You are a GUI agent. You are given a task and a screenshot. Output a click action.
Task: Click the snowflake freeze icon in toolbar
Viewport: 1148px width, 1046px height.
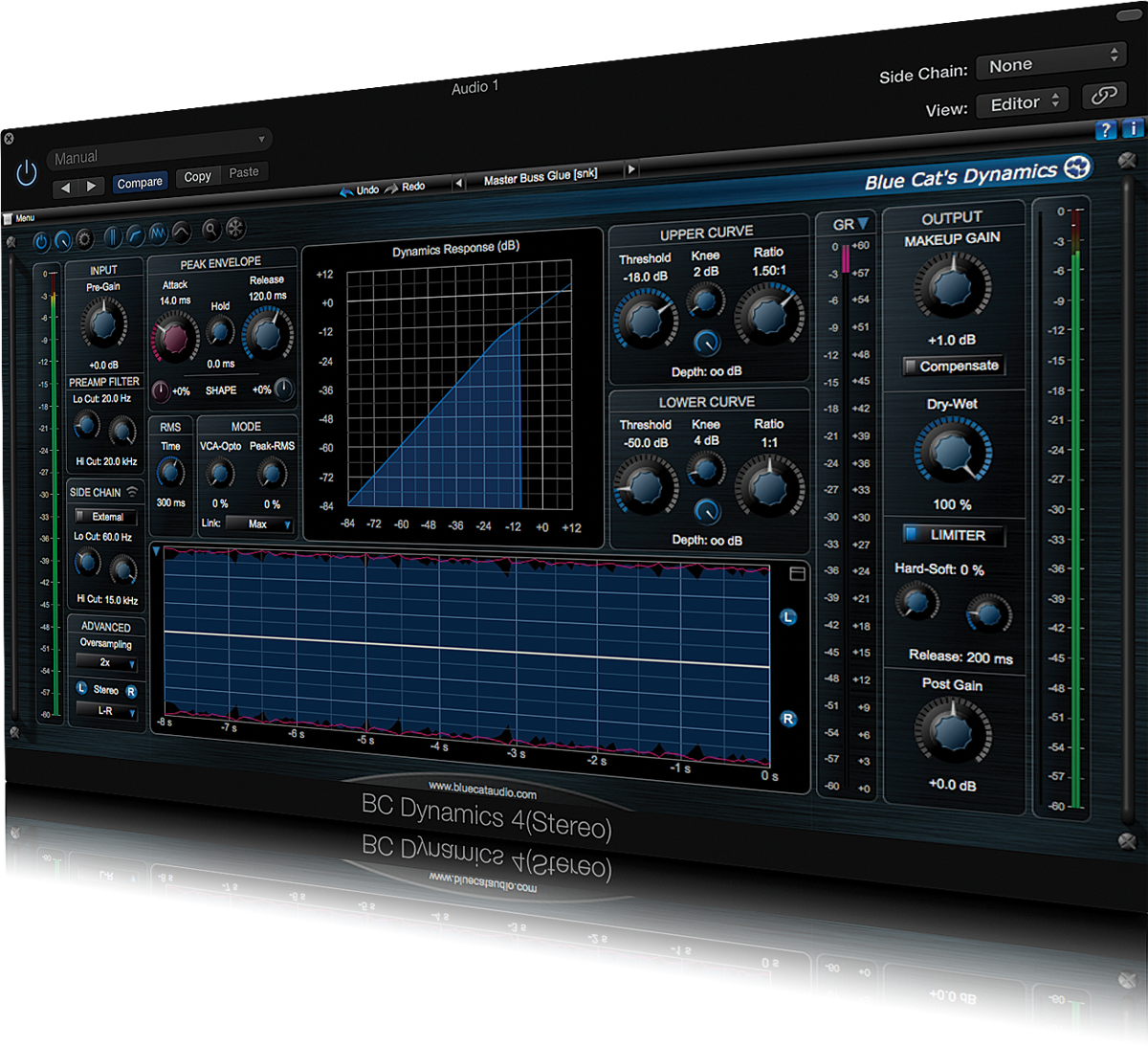click(234, 228)
